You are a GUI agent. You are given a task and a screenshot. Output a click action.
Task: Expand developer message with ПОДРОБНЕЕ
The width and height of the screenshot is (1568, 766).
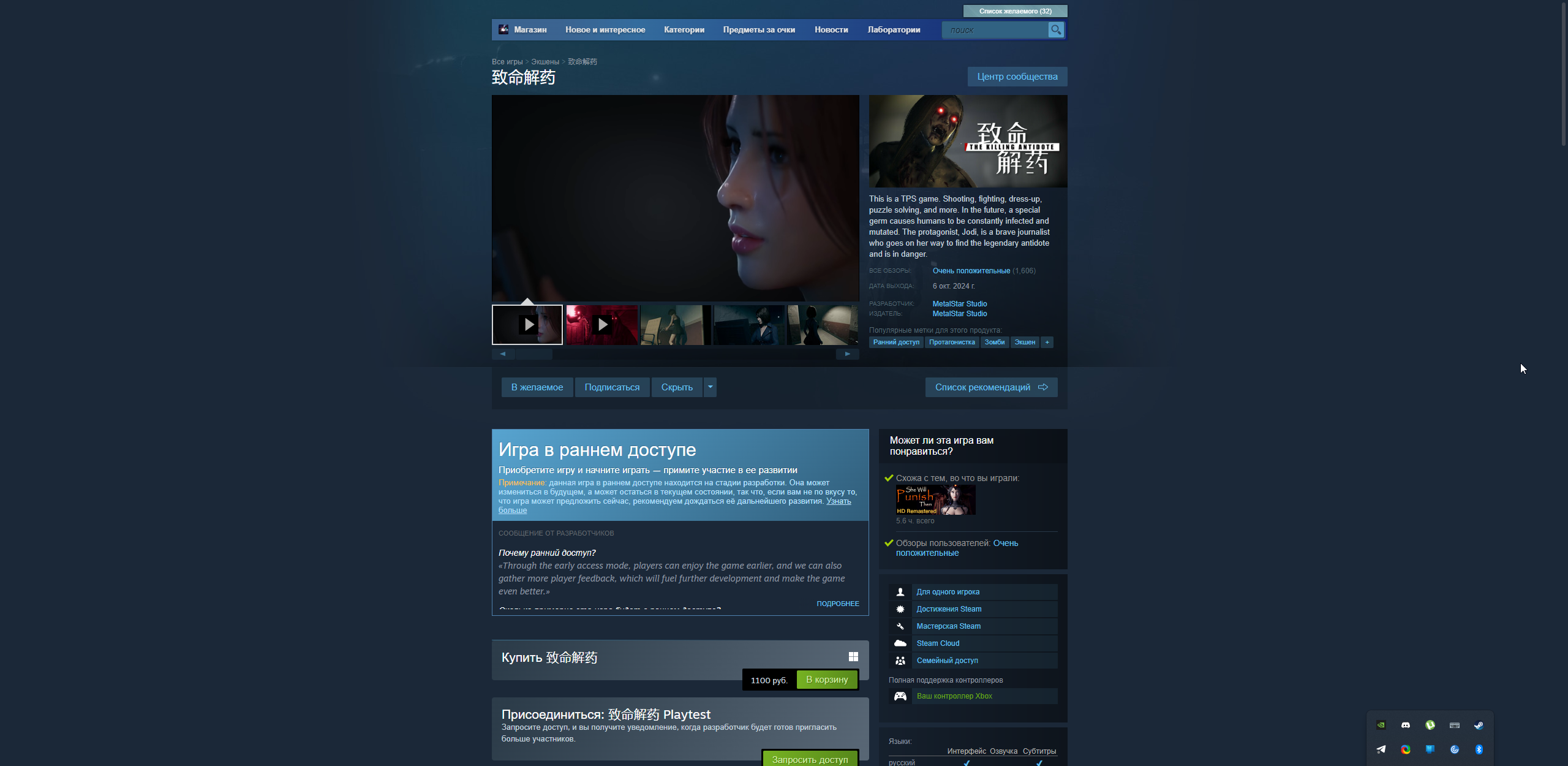pos(838,604)
